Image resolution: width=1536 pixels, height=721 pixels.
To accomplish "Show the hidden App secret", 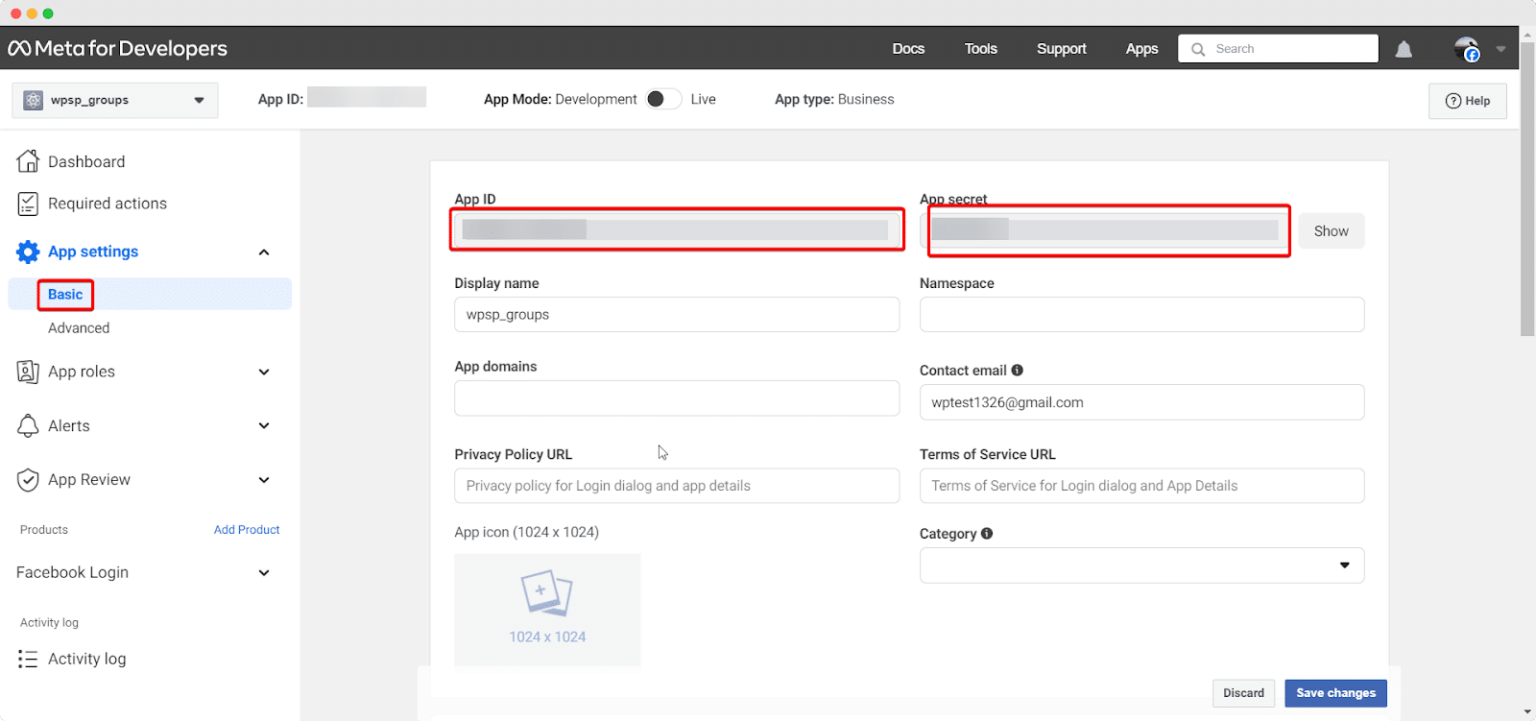I will (1331, 230).
